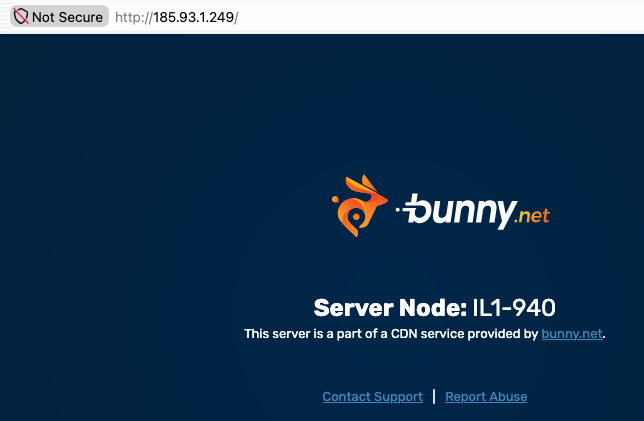Click the bunny.net logo wordmark
The height and width of the screenshot is (421, 644).
tap(473, 212)
